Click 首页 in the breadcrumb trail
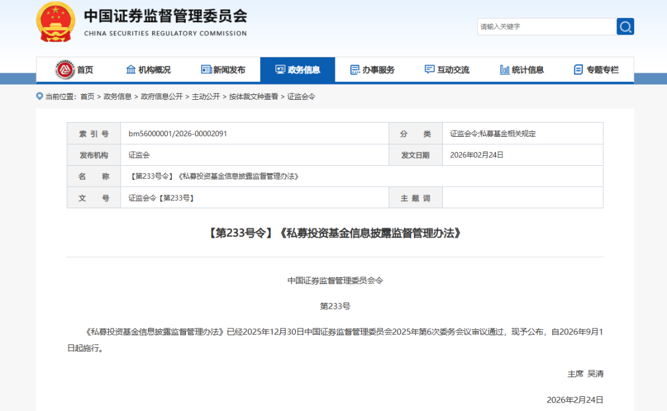Screen dimensions: 667x411 click(x=87, y=97)
